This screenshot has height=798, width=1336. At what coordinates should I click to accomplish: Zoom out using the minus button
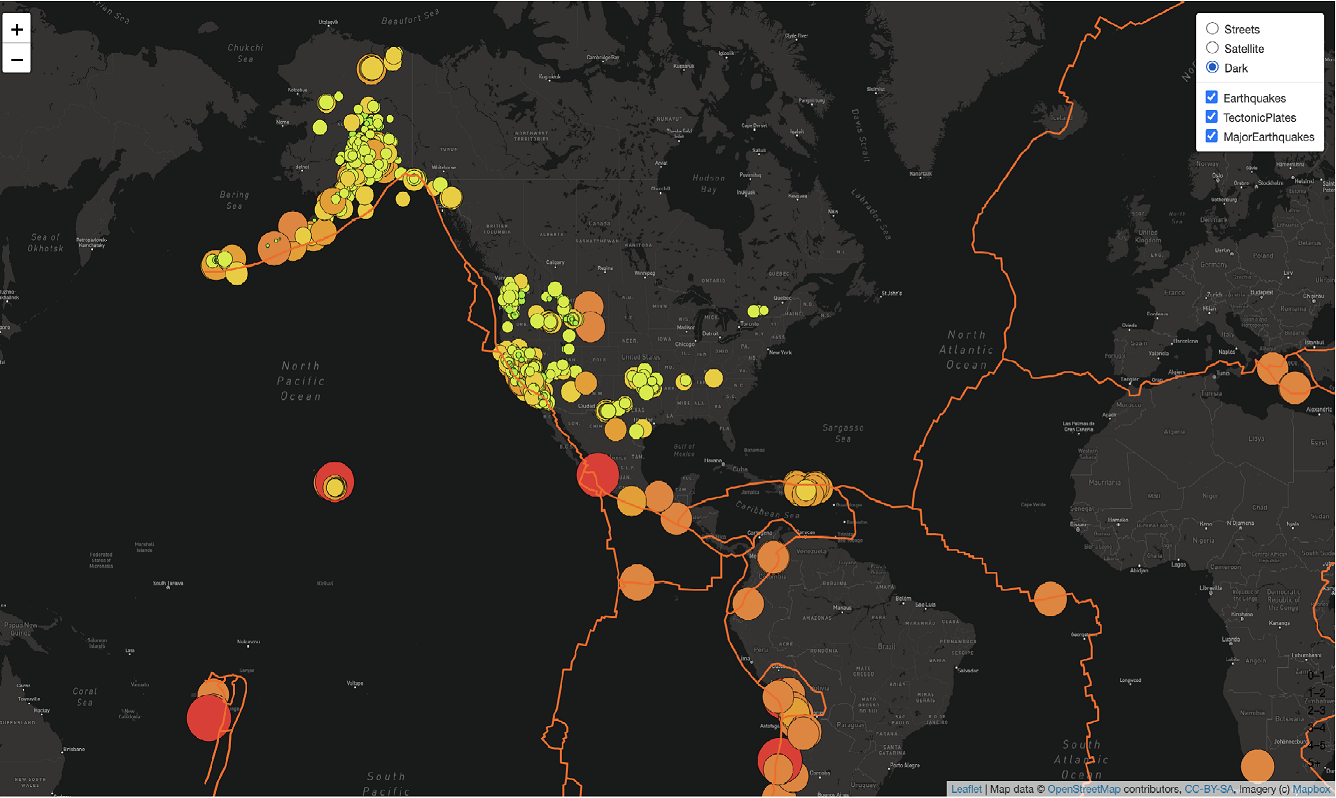coord(16,59)
